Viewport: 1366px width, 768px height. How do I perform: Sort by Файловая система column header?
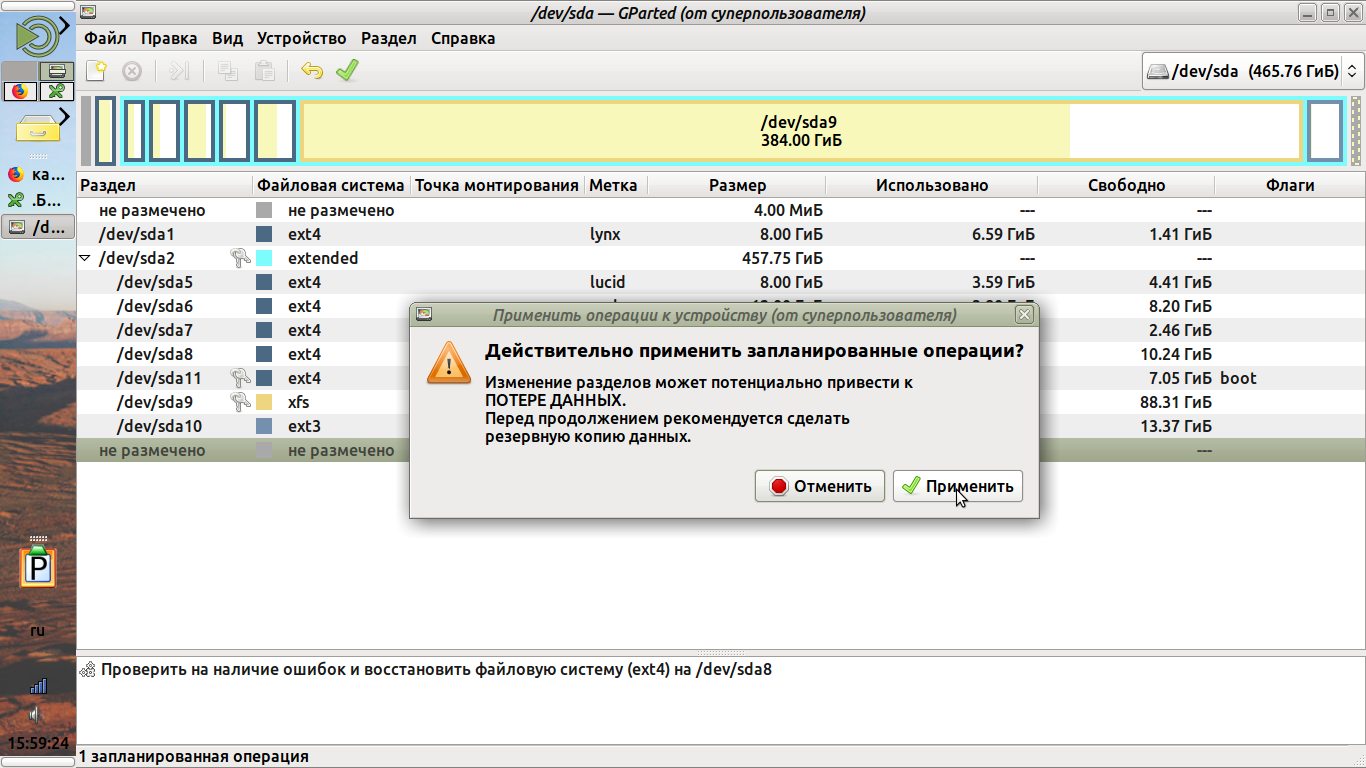point(331,185)
